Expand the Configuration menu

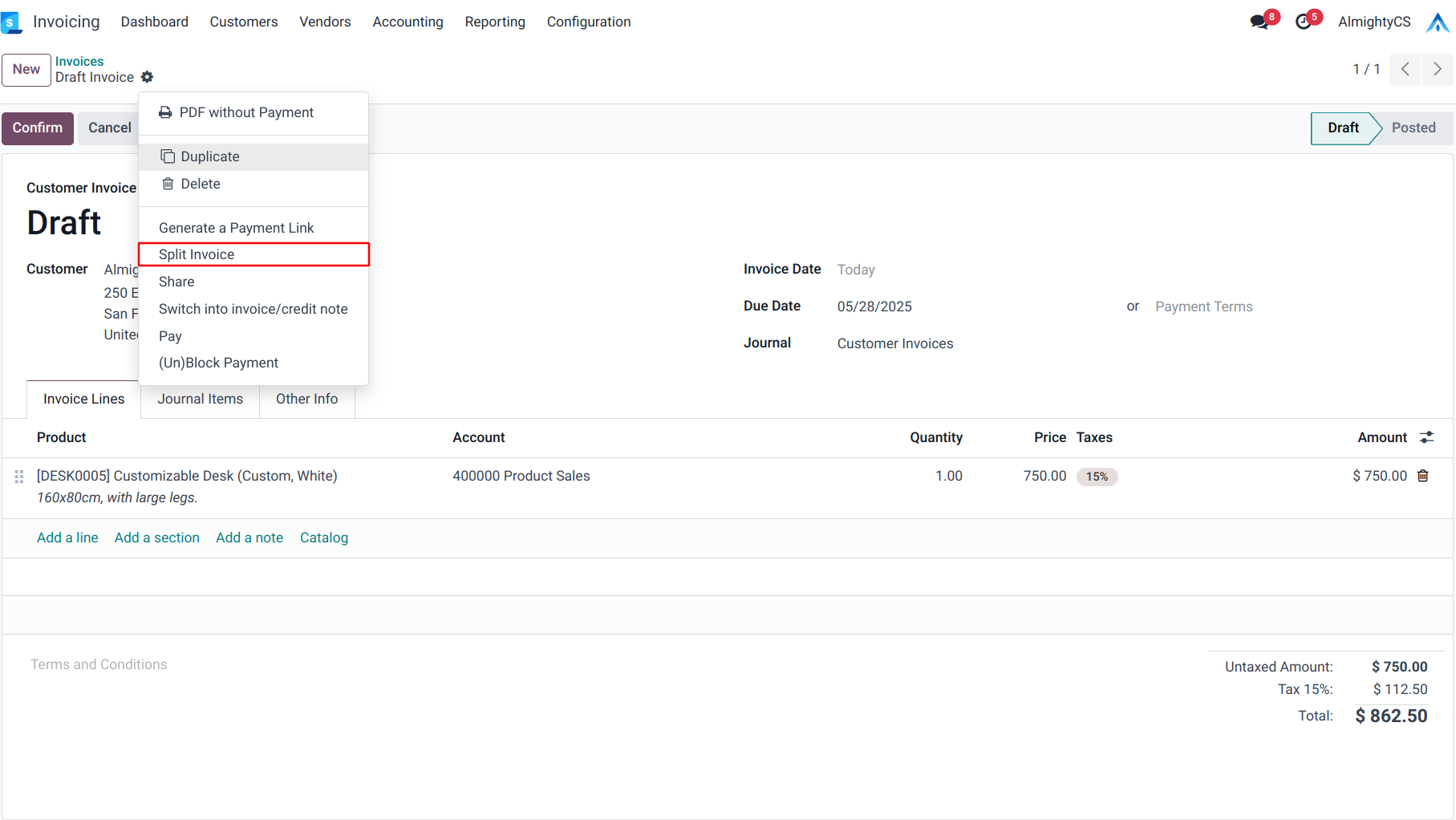click(x=588, y=22)
